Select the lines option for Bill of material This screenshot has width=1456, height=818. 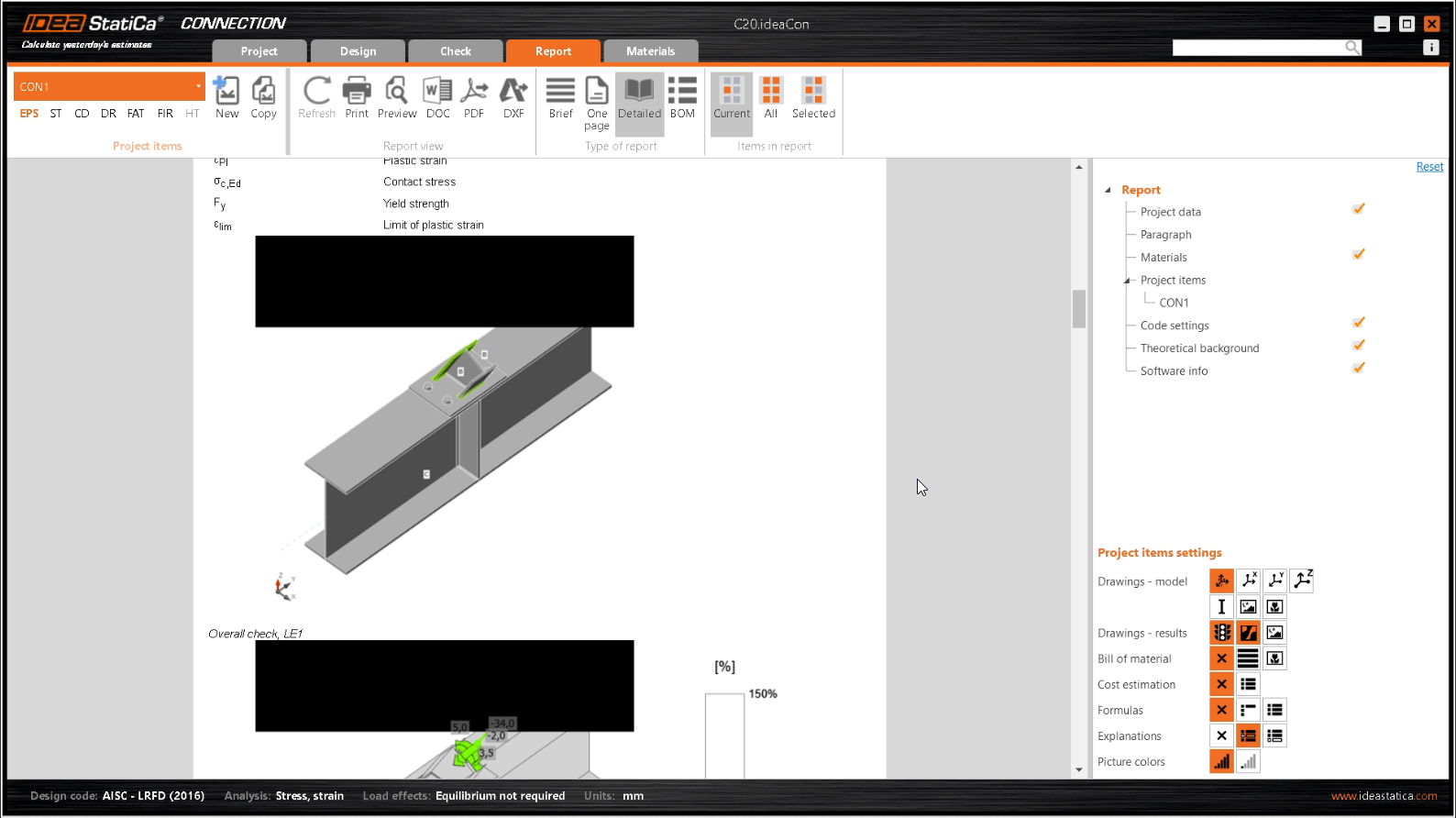click(1248, 658)
